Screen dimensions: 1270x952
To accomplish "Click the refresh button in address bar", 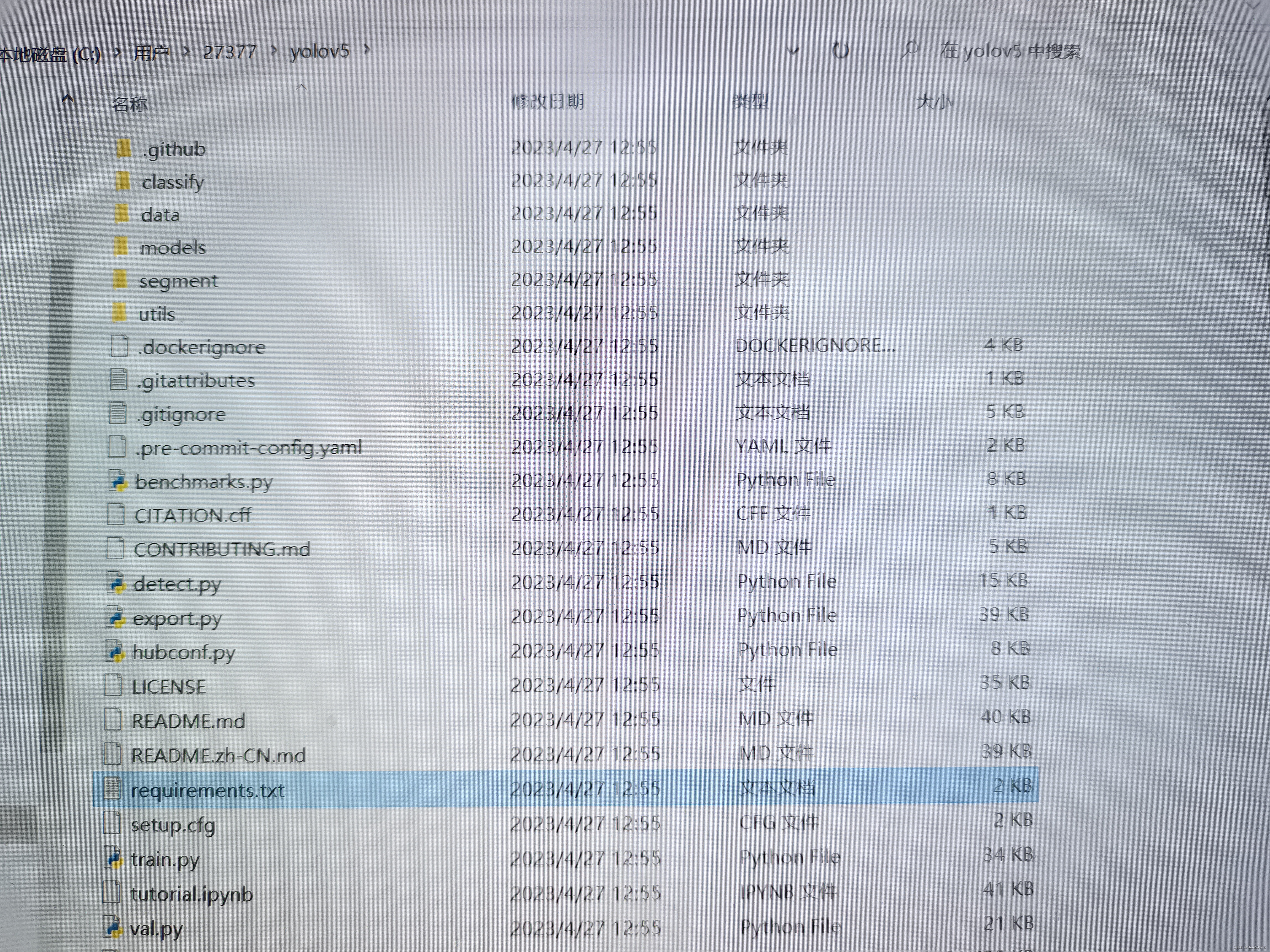I will pos(841,50).
